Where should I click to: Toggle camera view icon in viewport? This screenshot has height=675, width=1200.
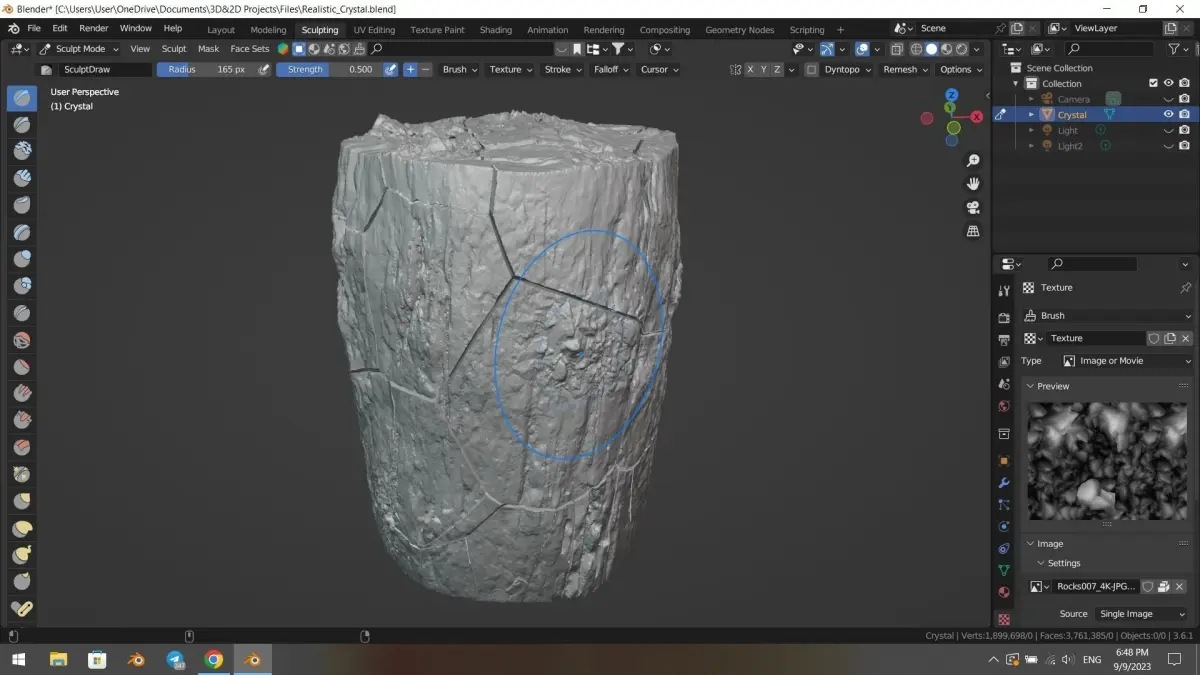click(972, 208)
